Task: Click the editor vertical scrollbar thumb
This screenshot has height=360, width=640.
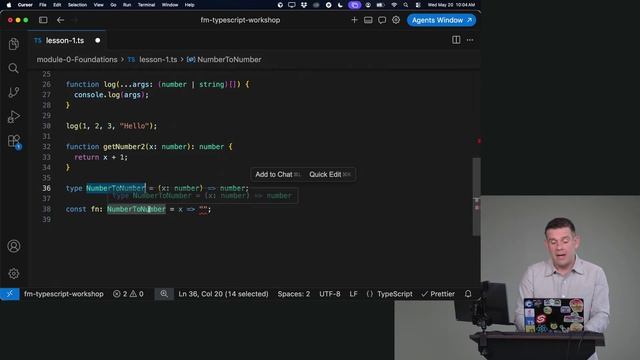Action: [476, 196]
